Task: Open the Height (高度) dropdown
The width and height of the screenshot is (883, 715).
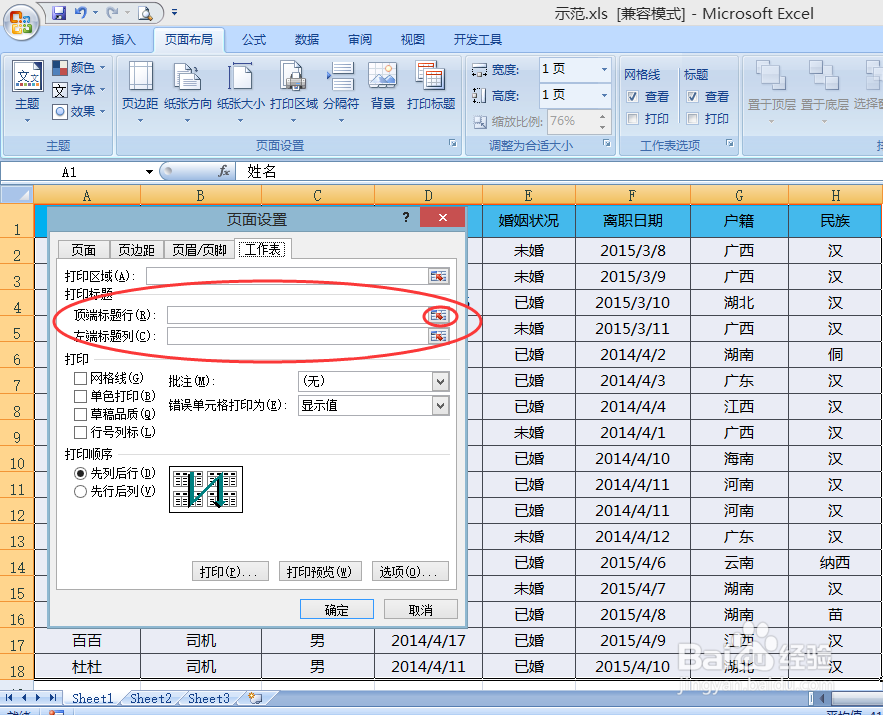Action: click(x=604, y=95)
